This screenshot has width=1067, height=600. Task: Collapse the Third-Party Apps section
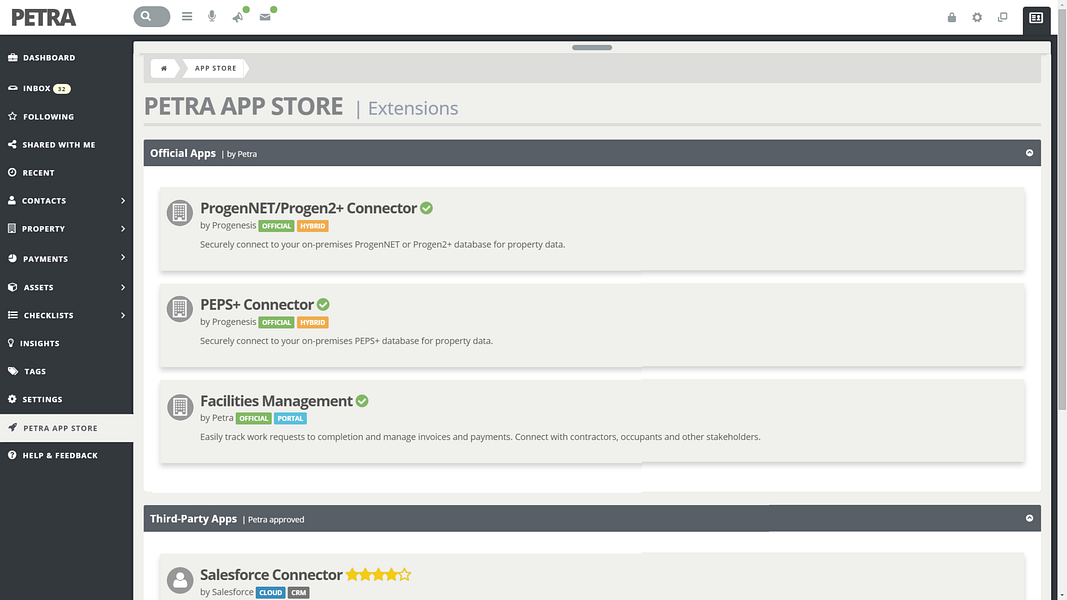pyautogui.click(x=1030, y=518)
